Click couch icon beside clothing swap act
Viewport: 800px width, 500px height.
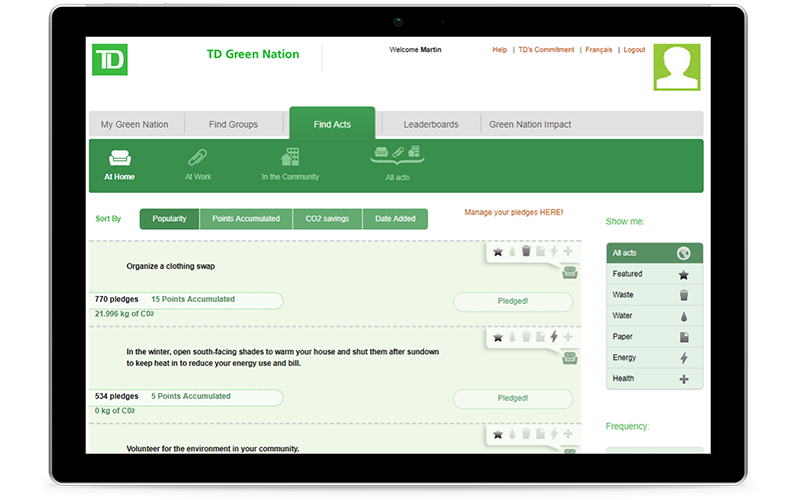pyautogui.click(x=570, y=273)
